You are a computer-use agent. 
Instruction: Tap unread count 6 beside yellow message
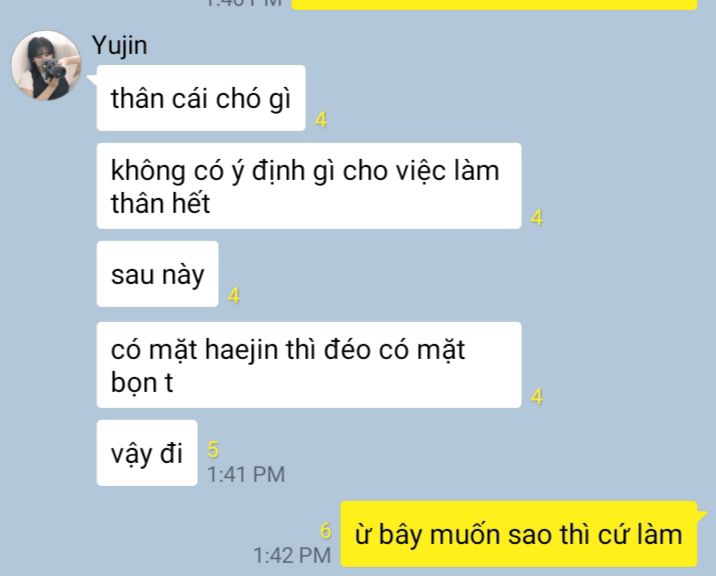click(x=326, y=531)
